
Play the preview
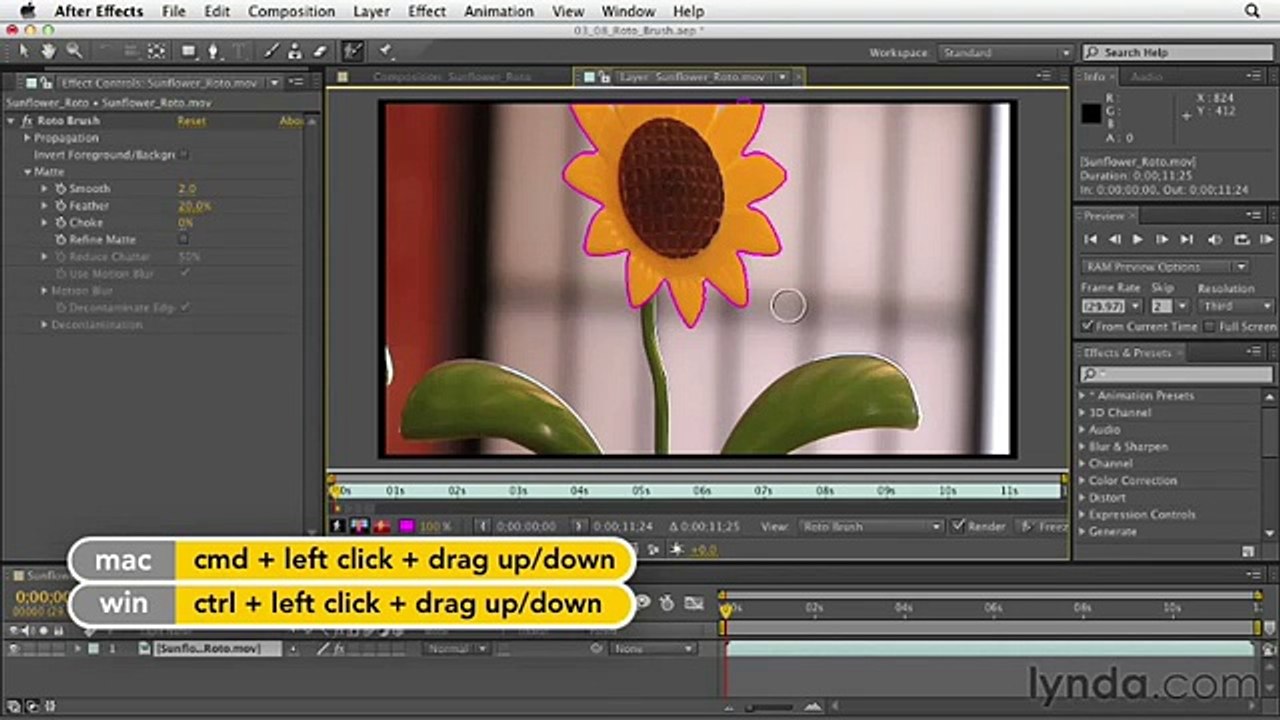[x=1138, y=239]
